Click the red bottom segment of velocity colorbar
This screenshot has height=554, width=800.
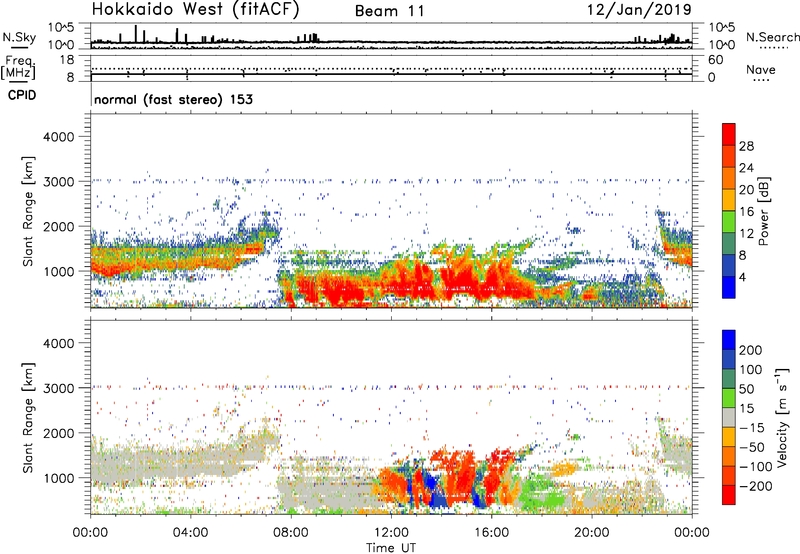pos(729,495)
